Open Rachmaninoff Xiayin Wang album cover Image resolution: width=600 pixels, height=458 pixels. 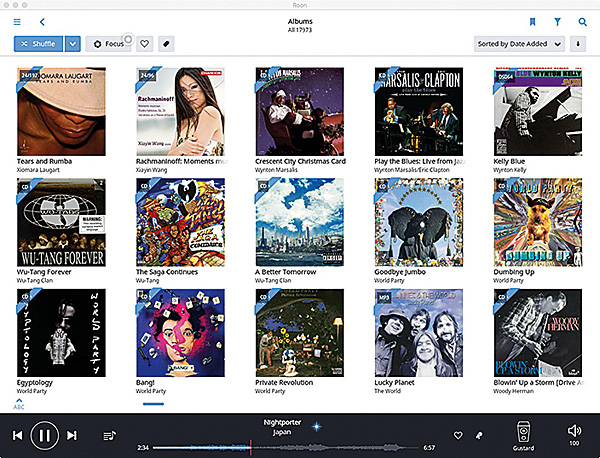180,111
